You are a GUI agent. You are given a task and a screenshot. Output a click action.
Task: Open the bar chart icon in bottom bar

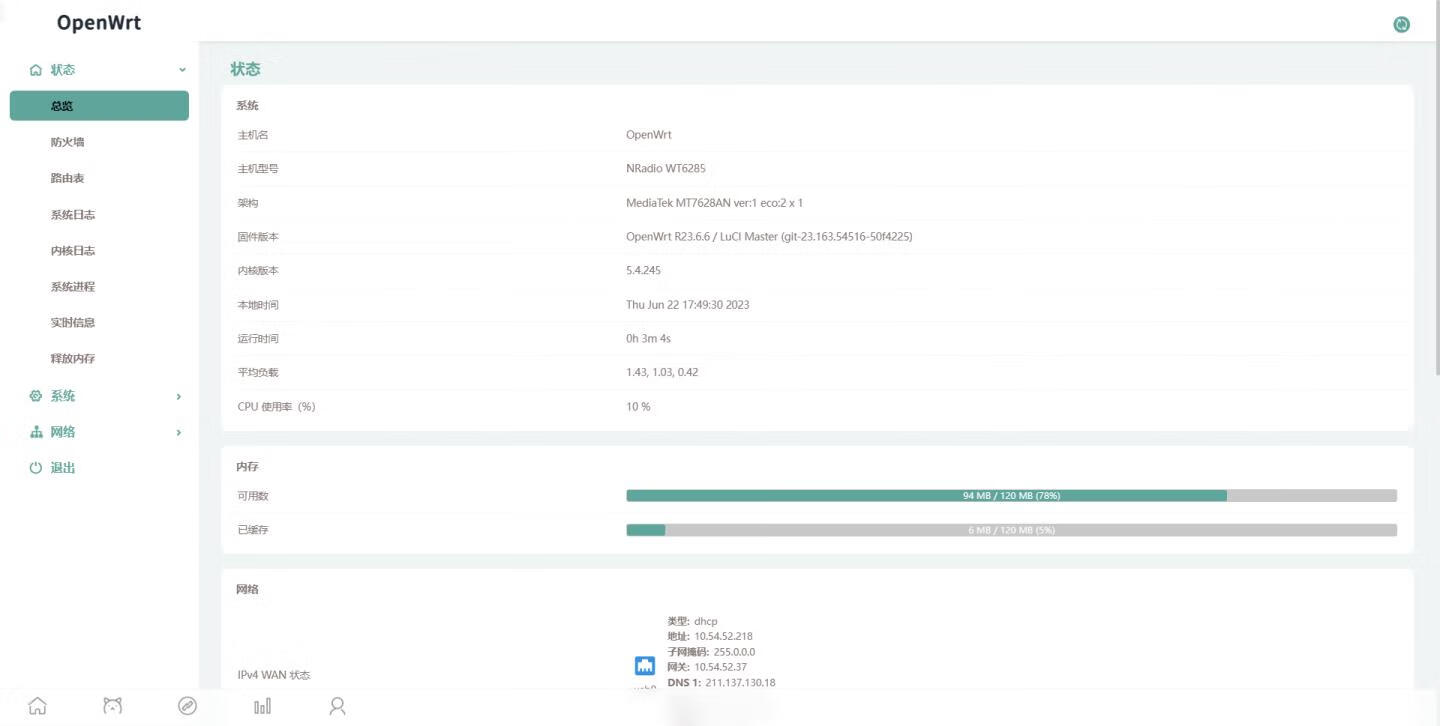pos(262,706)
